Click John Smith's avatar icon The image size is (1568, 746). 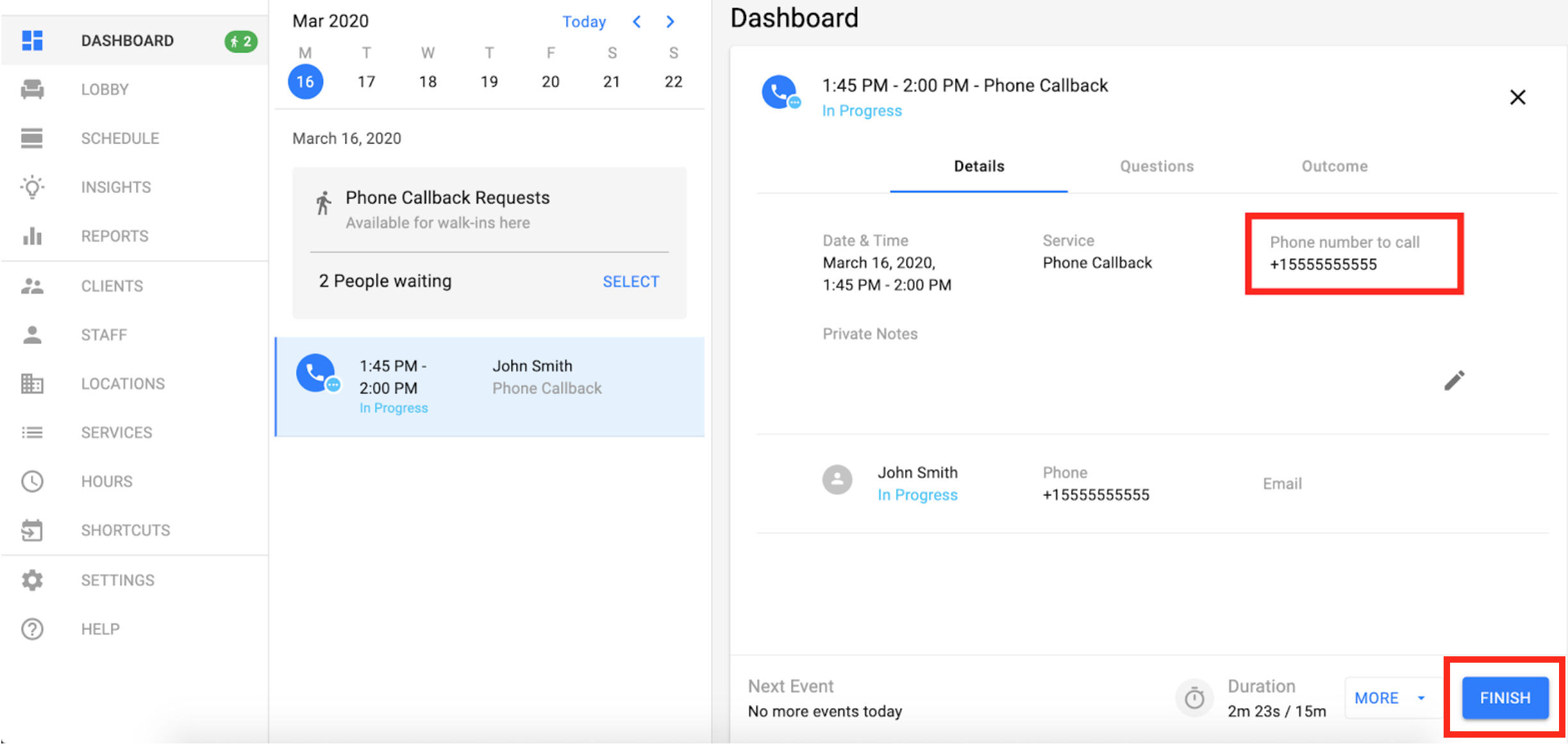click(x=837, y=479)
